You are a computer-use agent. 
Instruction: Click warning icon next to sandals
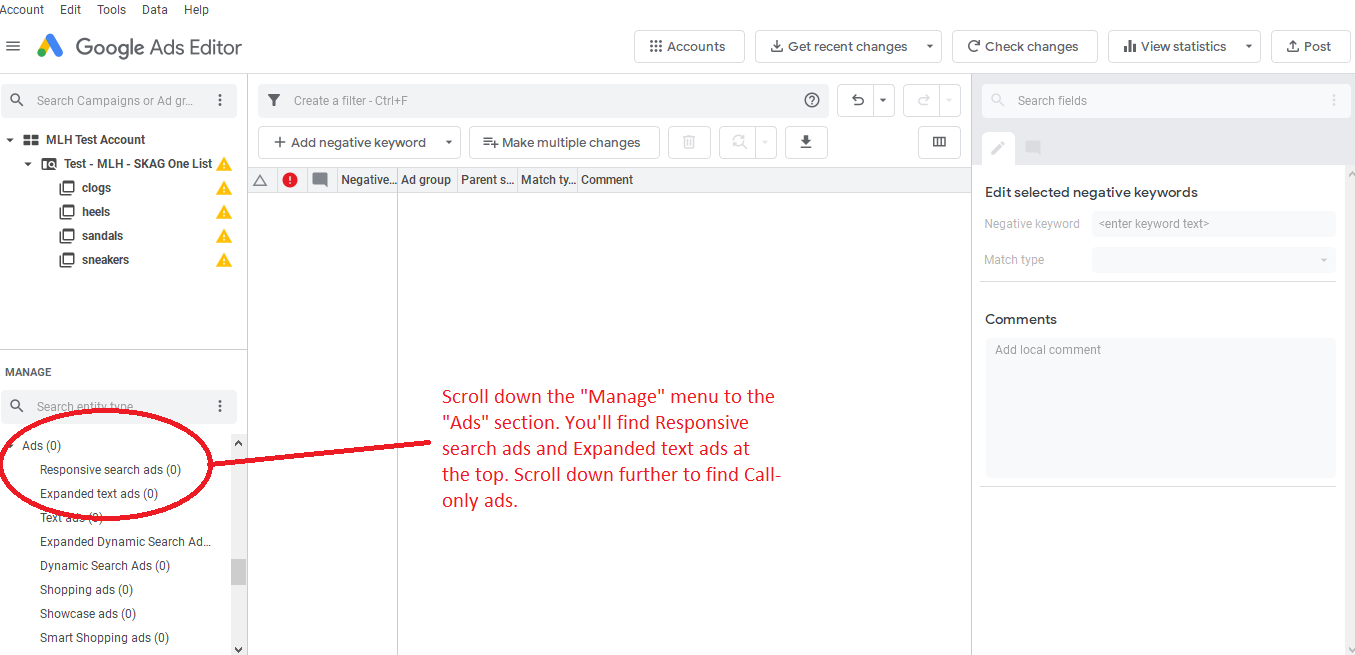(224, 236)
